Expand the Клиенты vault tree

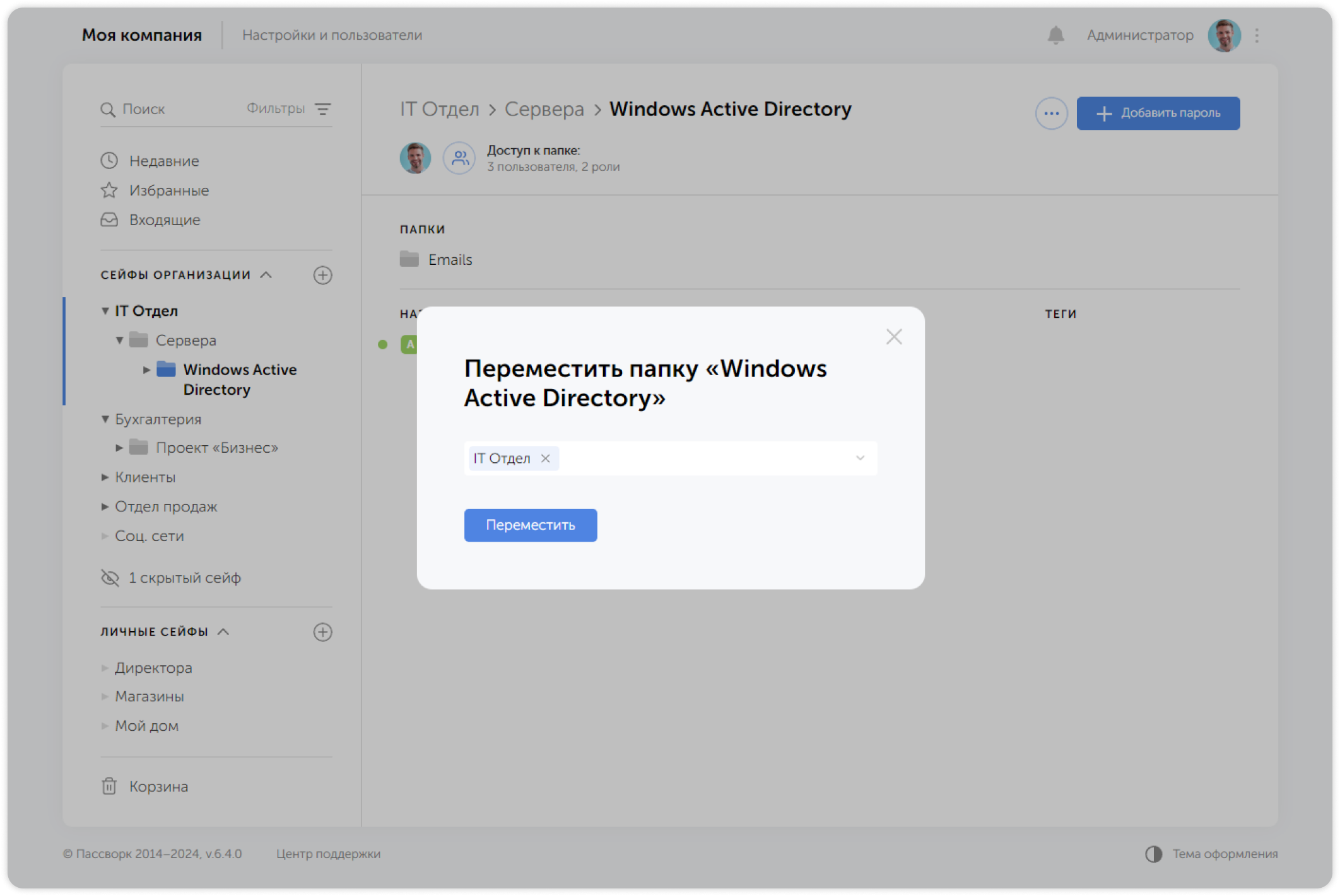105,477
